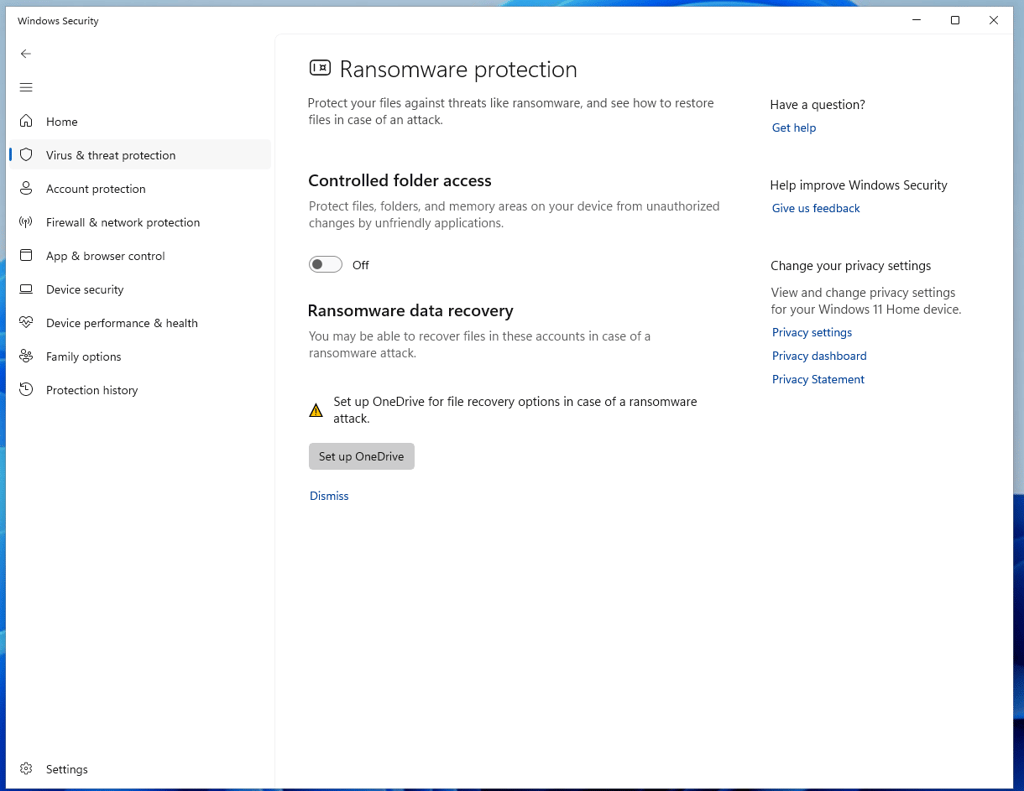Click the Ransomware data recovery heading
This screenshot has height=791, width=1024.
[x=410, y=311]
